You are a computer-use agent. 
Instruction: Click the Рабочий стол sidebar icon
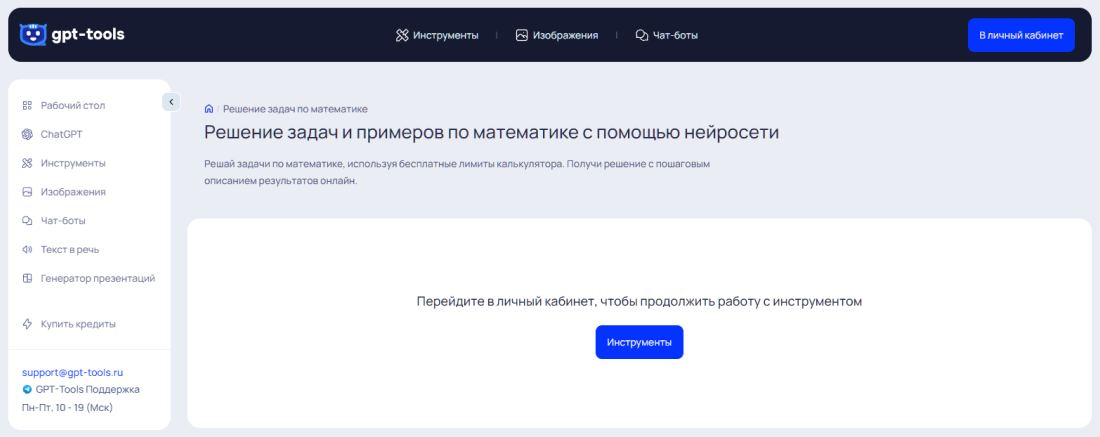click(x=27, y=106)
